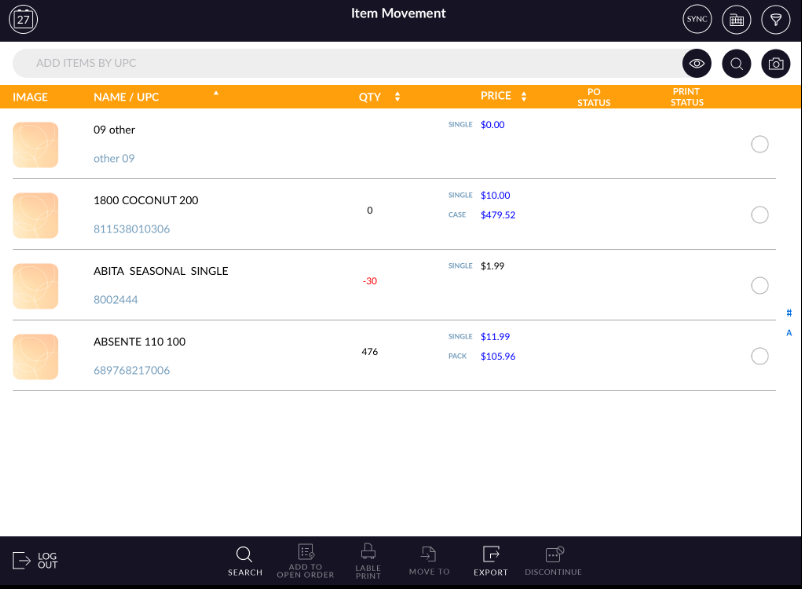Select the ABSENTE 110 100 radio button
Screen dimensions: 802x589
pyautogui.click(x=759, y=356)
